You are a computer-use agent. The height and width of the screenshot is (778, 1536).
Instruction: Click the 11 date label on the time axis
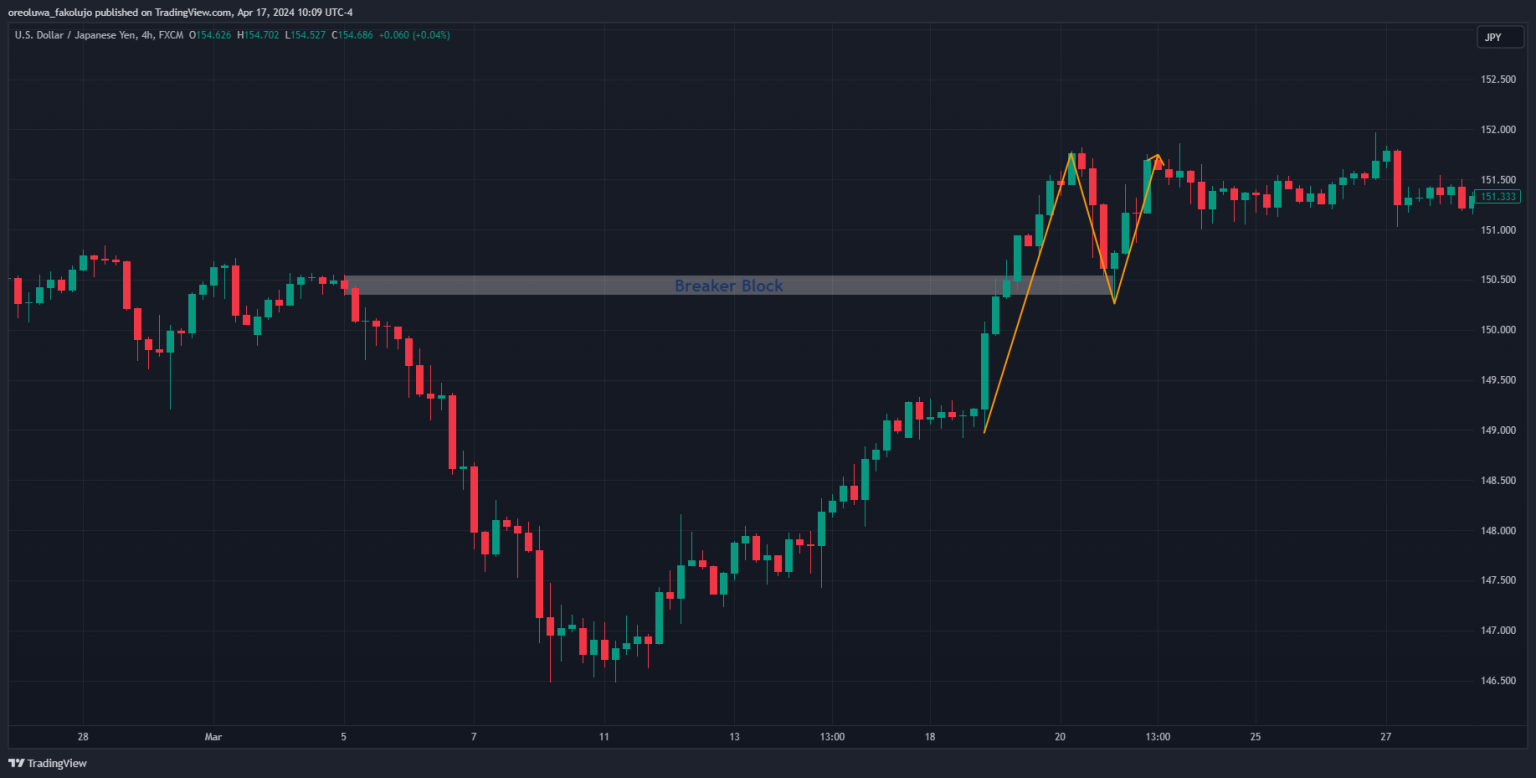[604, 737]
